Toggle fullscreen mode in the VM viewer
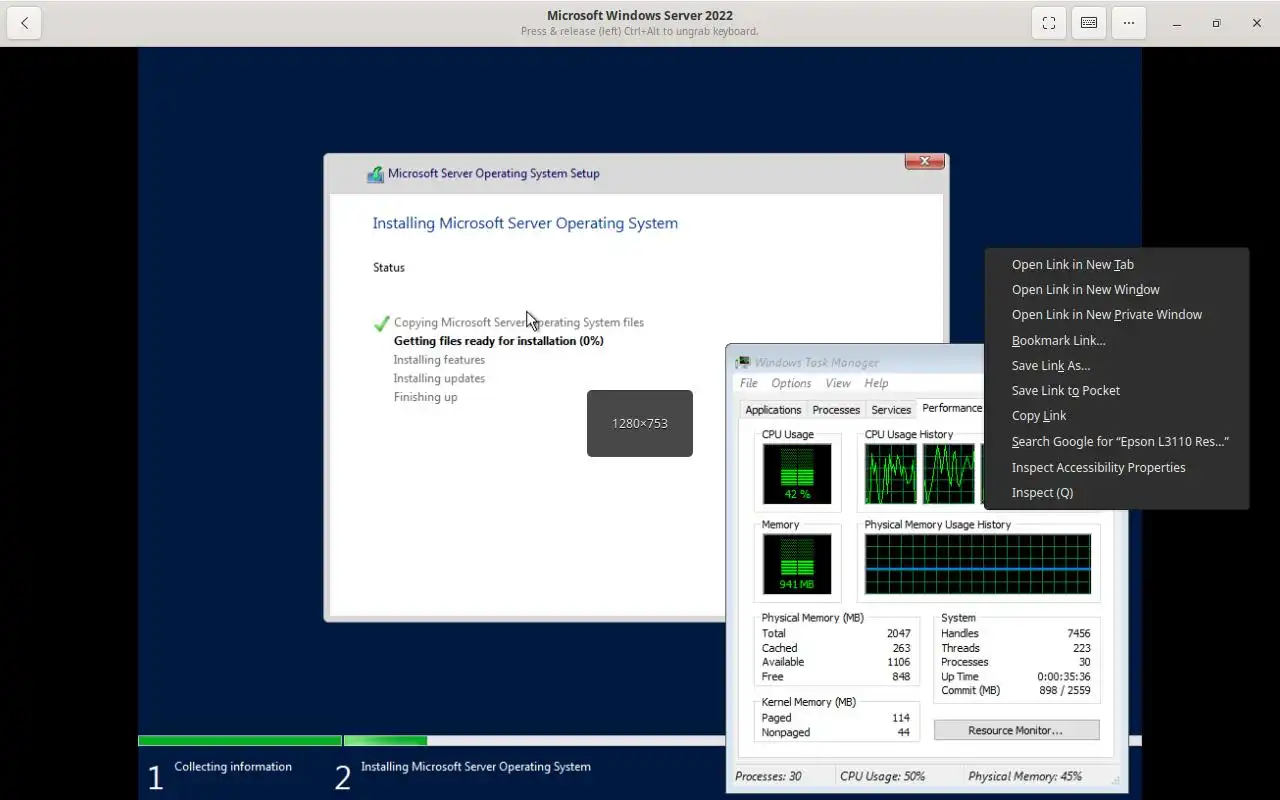 tap(1049, 23)
